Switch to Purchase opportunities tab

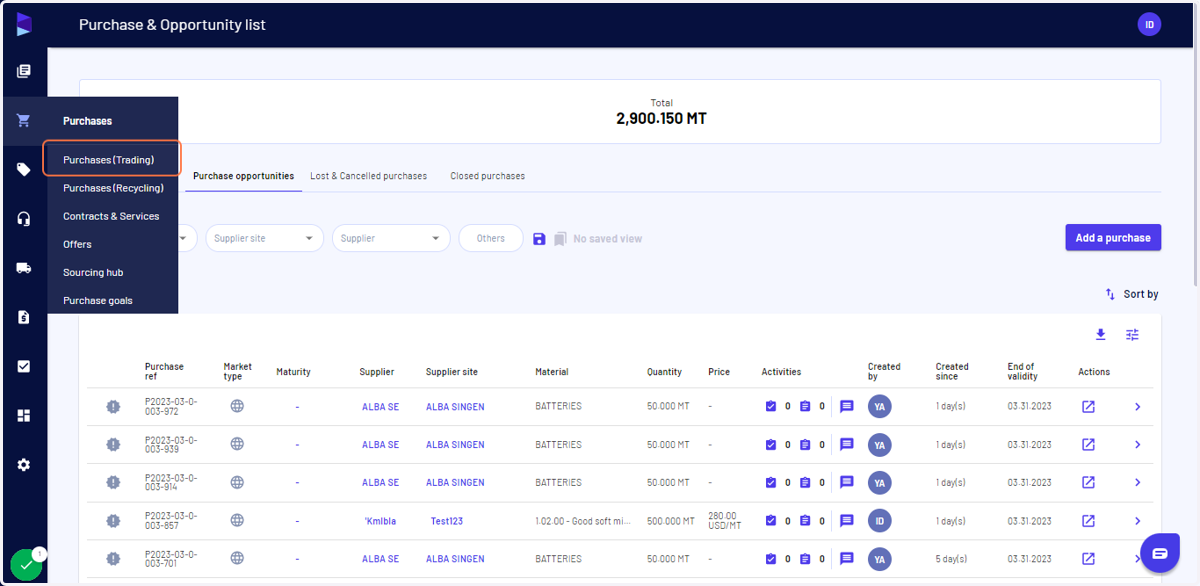tap(243, 176)
